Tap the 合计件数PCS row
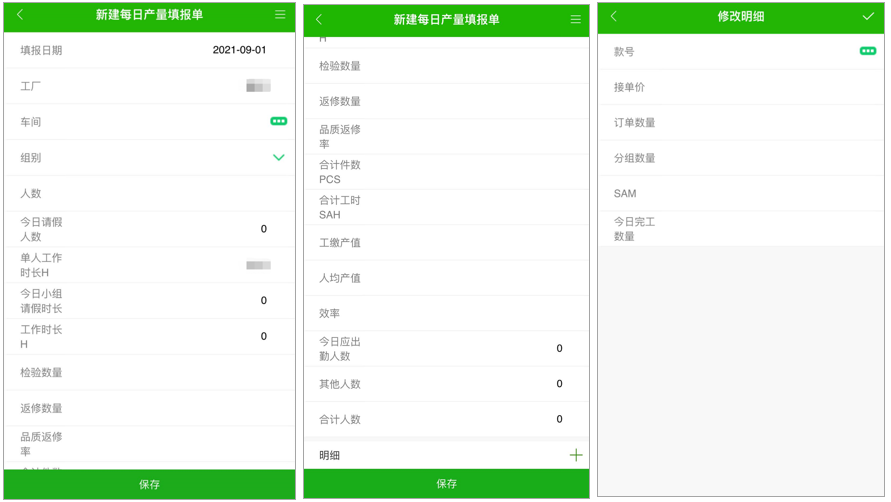 click(446, 172)
